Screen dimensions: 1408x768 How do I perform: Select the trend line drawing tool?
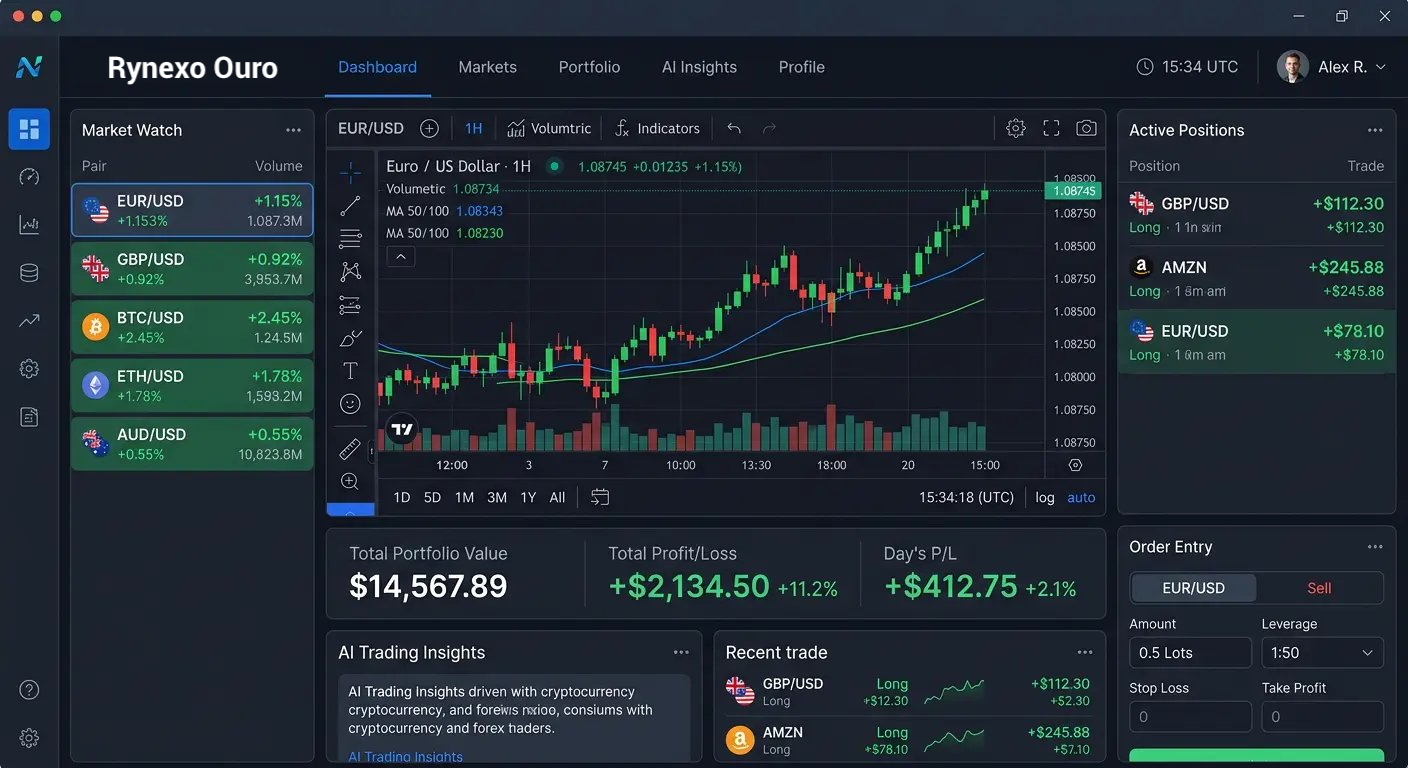pyautogui.click(x=350, y=206)
